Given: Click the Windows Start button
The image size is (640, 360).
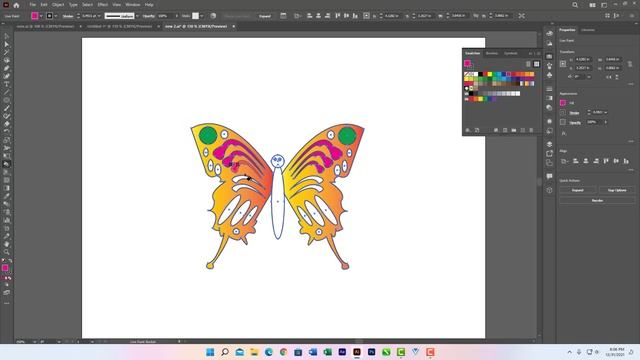Looking at the screenshot, I should pyautogui.click(x=210, y=352).
